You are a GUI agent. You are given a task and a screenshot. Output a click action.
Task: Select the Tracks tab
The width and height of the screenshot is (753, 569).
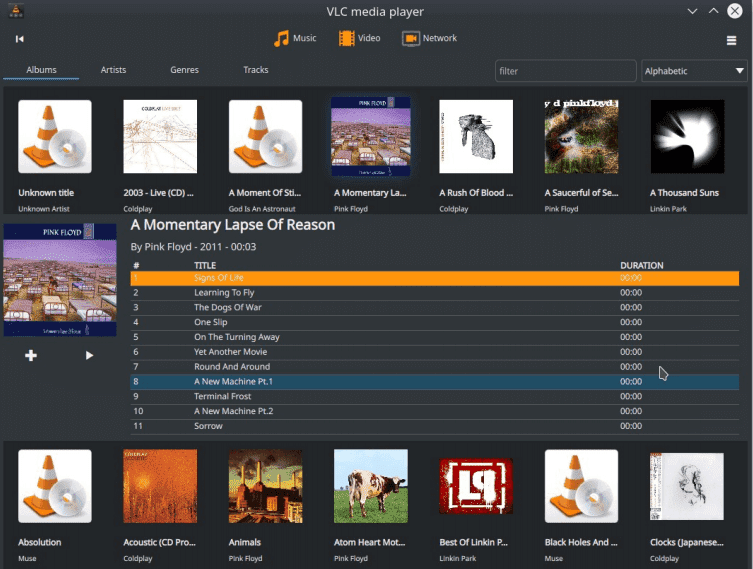coord(255,70)
